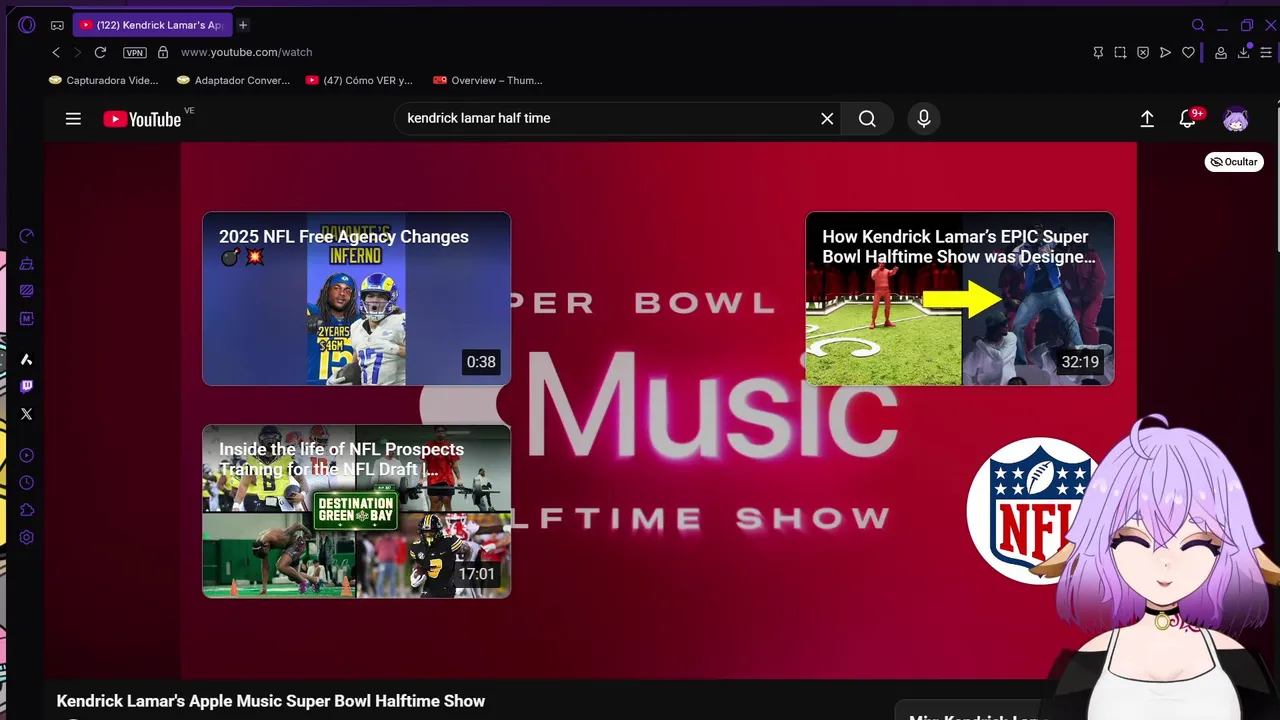Go back to previous page
The height and width of the screenshot is (720, 1280).
tap(56, 52)
